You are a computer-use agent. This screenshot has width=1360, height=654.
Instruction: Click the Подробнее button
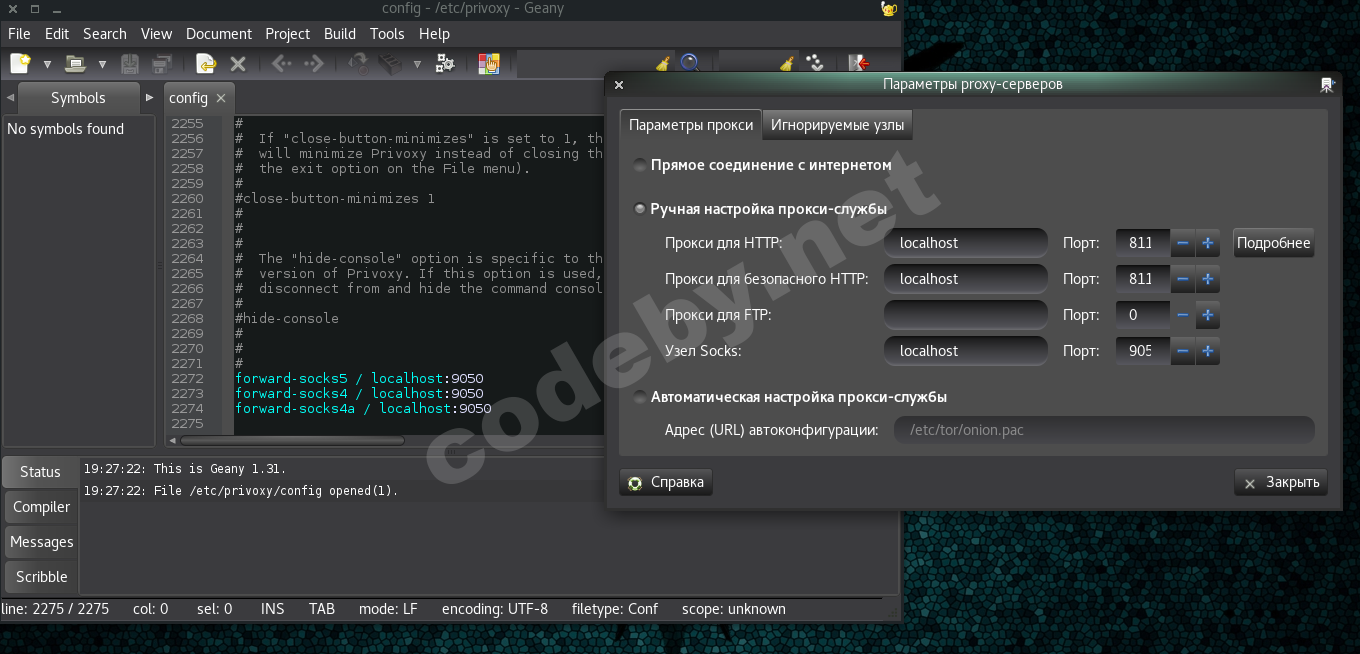tap(1273, 243)
